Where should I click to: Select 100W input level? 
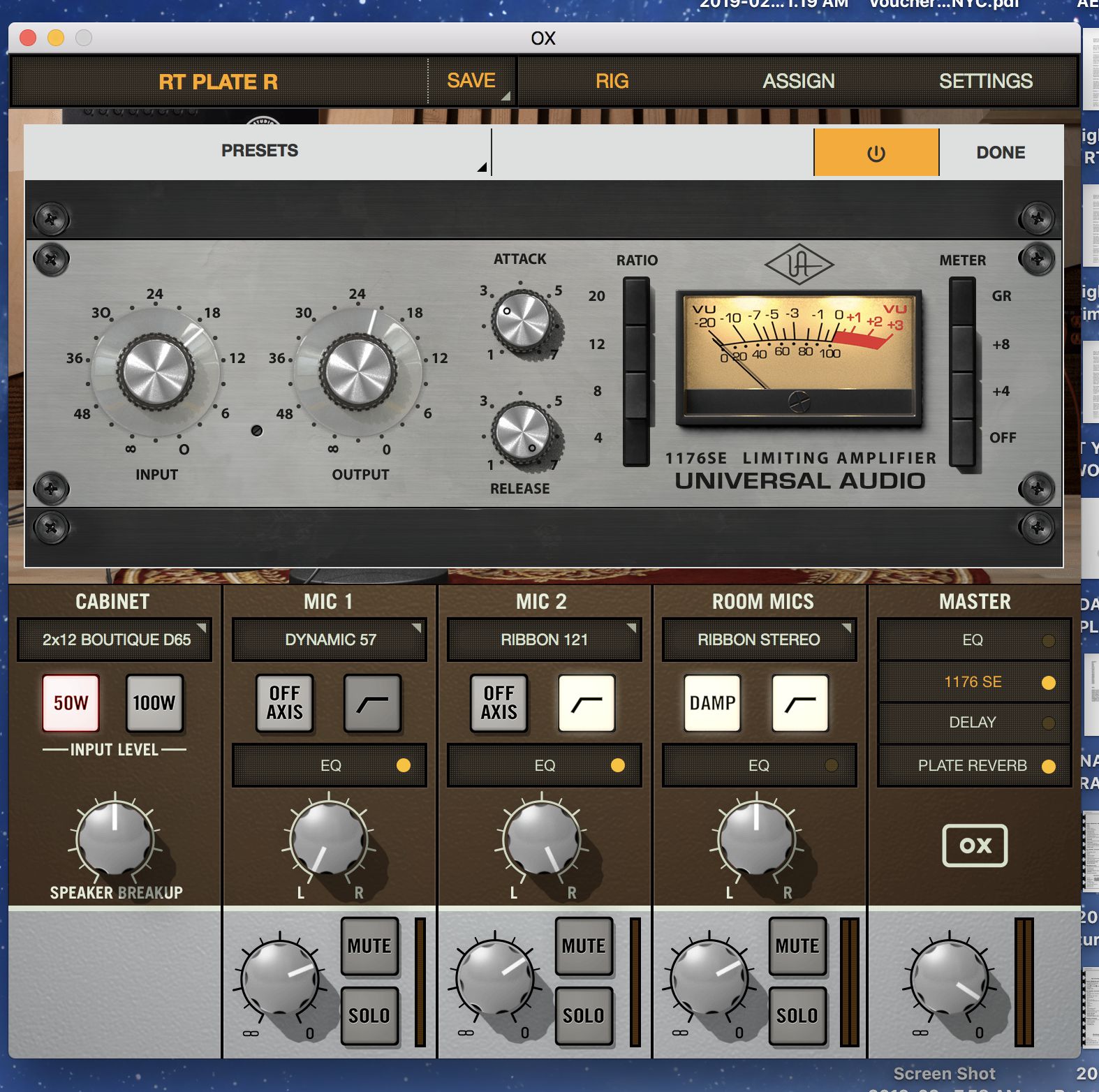[x=154, y=703]
